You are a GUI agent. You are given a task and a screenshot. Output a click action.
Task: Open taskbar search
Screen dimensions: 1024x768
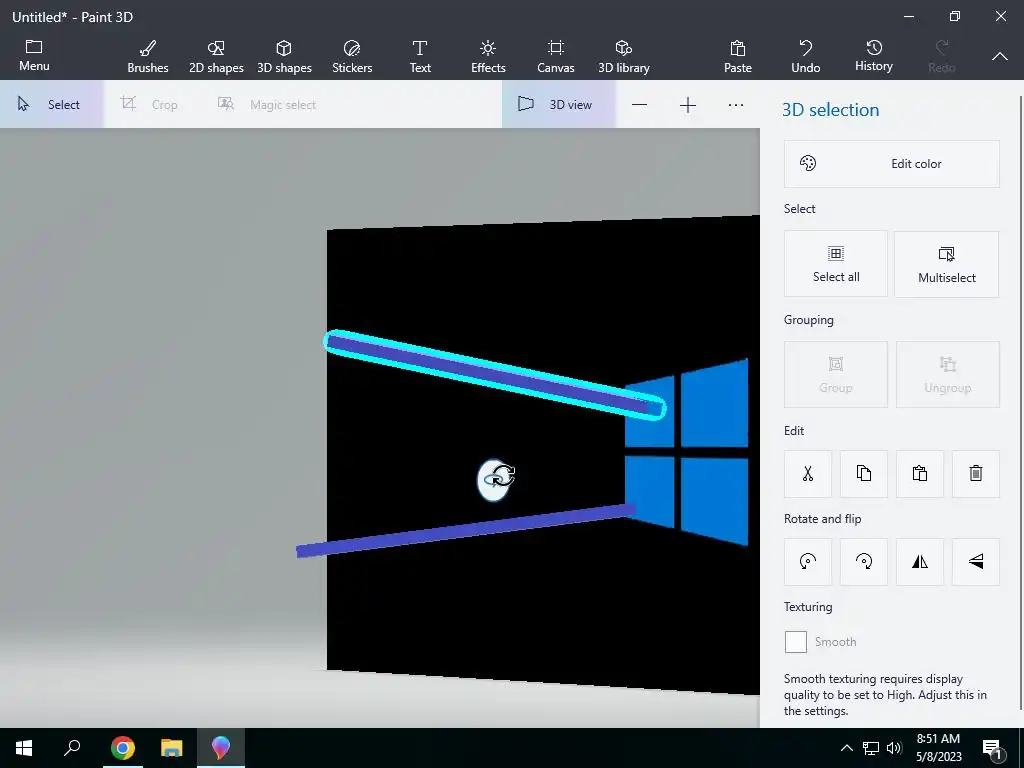(x=72, y=748)
